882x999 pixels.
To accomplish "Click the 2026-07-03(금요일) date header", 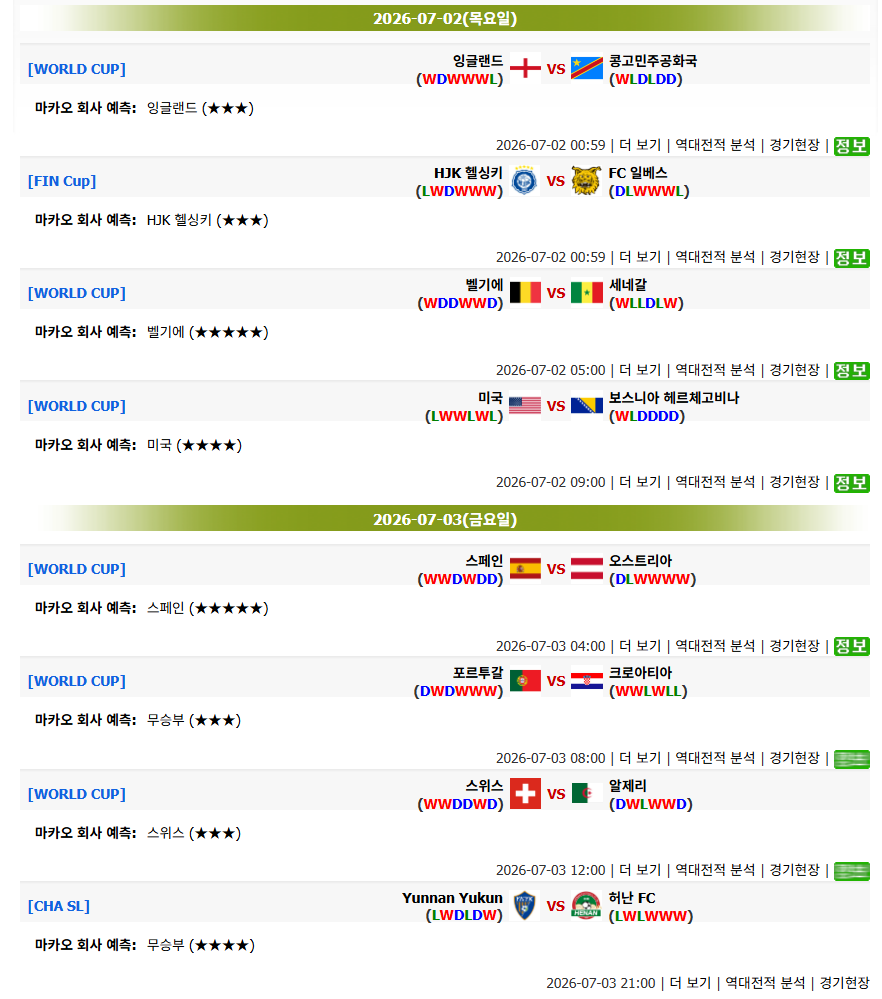I will pyautogui.click(x=445, y=519).
